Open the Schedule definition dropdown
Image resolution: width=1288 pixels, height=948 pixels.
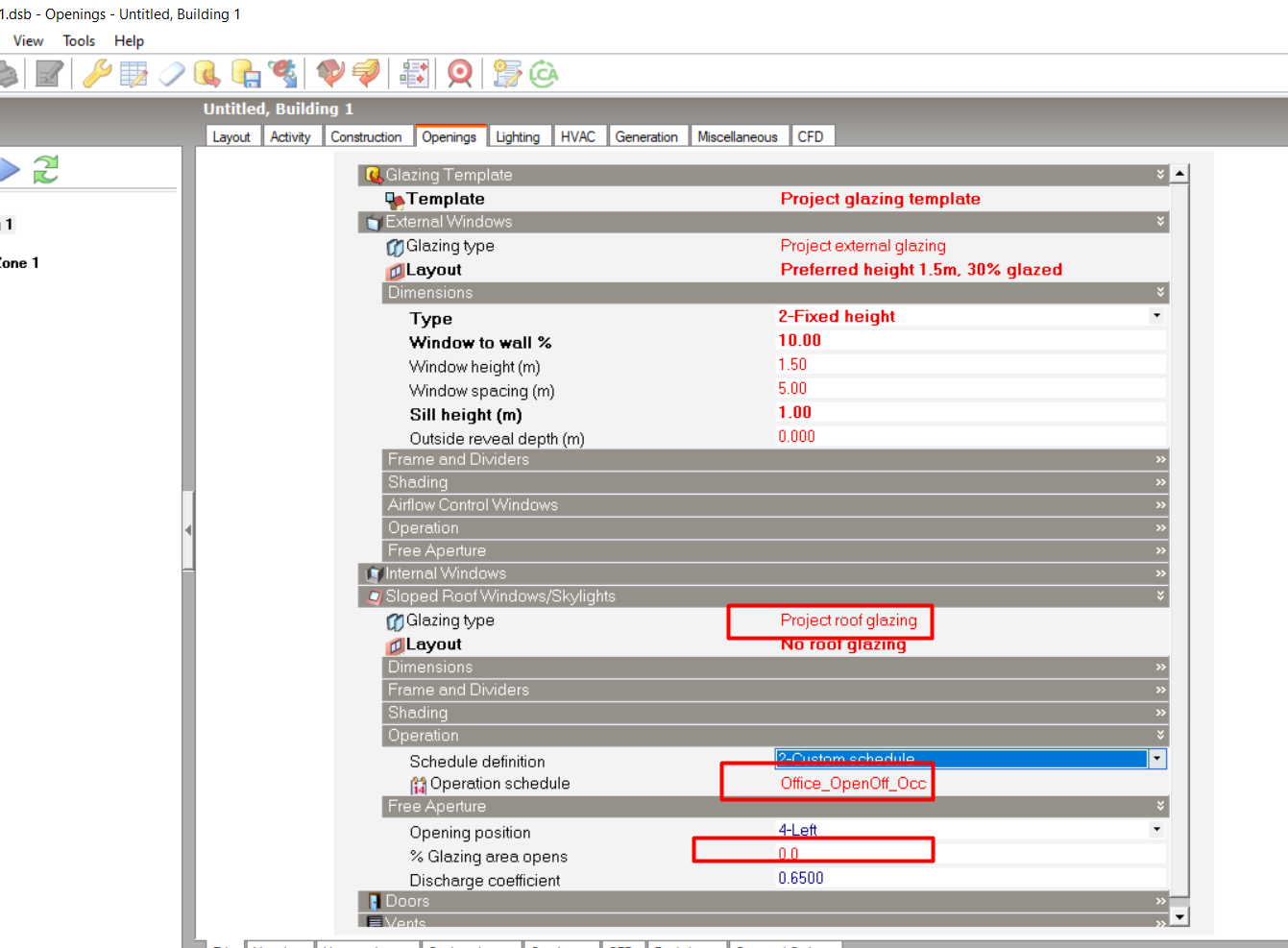(x=1156, y=759)
